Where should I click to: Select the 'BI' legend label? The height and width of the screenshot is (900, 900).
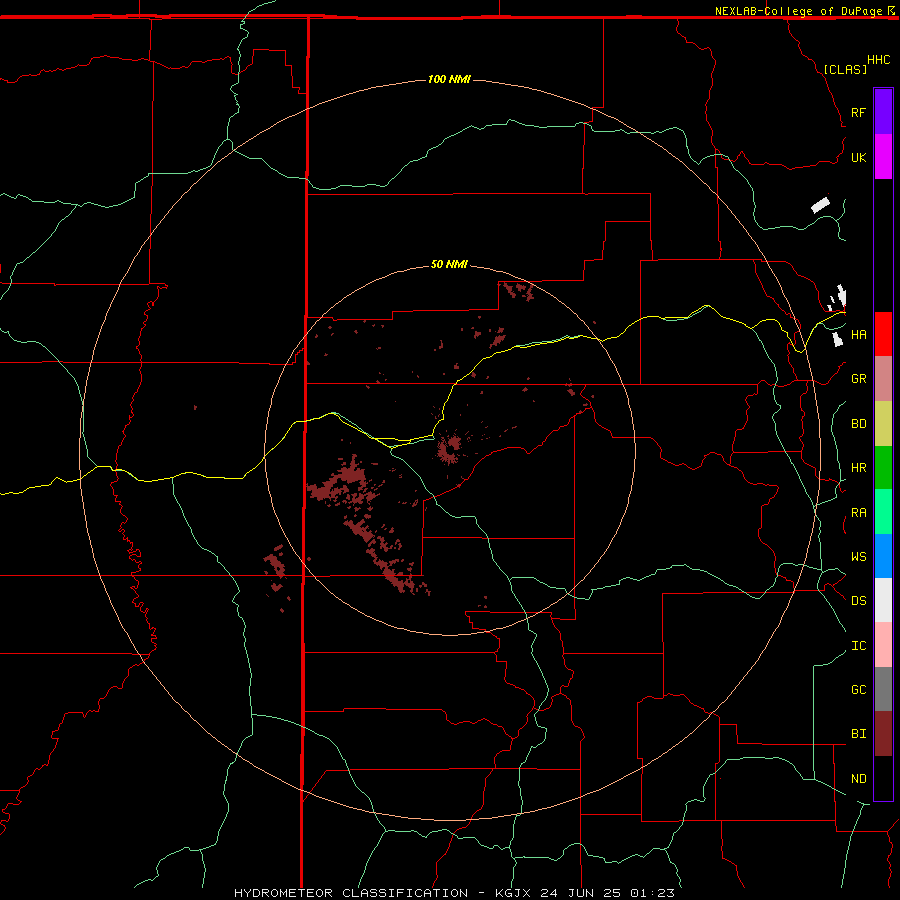click(x=858, y=734)
